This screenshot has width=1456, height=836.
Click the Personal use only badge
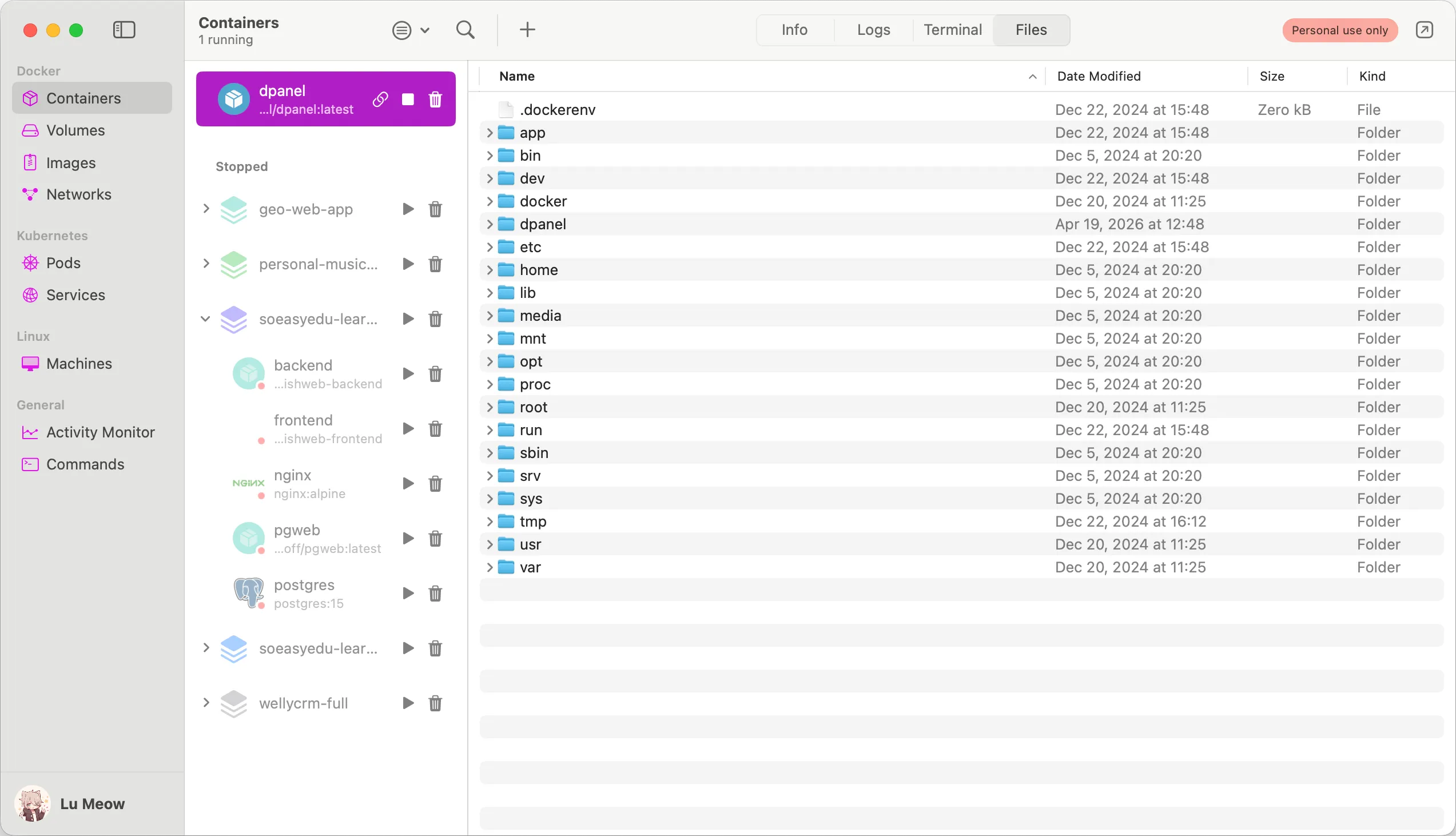coord(1339,30)
